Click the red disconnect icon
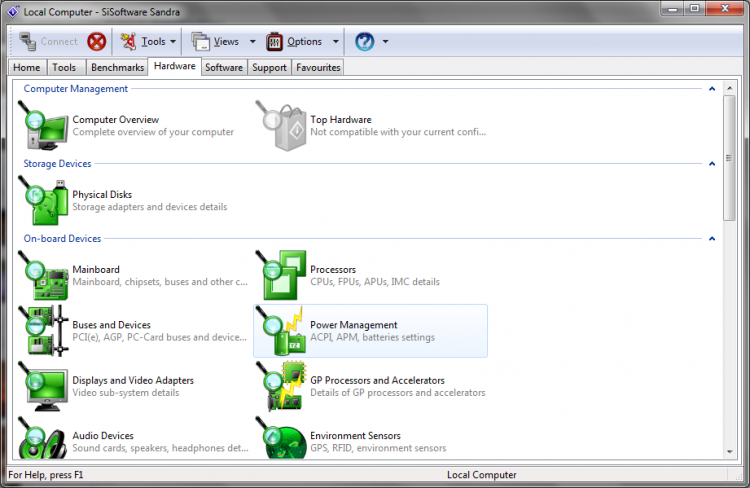The height and width of the screenshot is (488, 750). coord(97,42)
